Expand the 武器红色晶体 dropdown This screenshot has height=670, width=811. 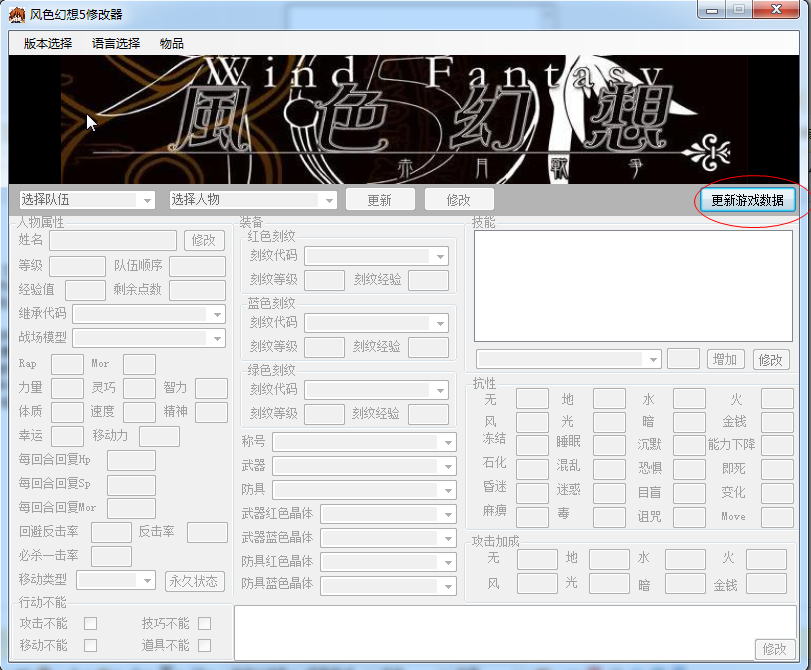point(388,514)
